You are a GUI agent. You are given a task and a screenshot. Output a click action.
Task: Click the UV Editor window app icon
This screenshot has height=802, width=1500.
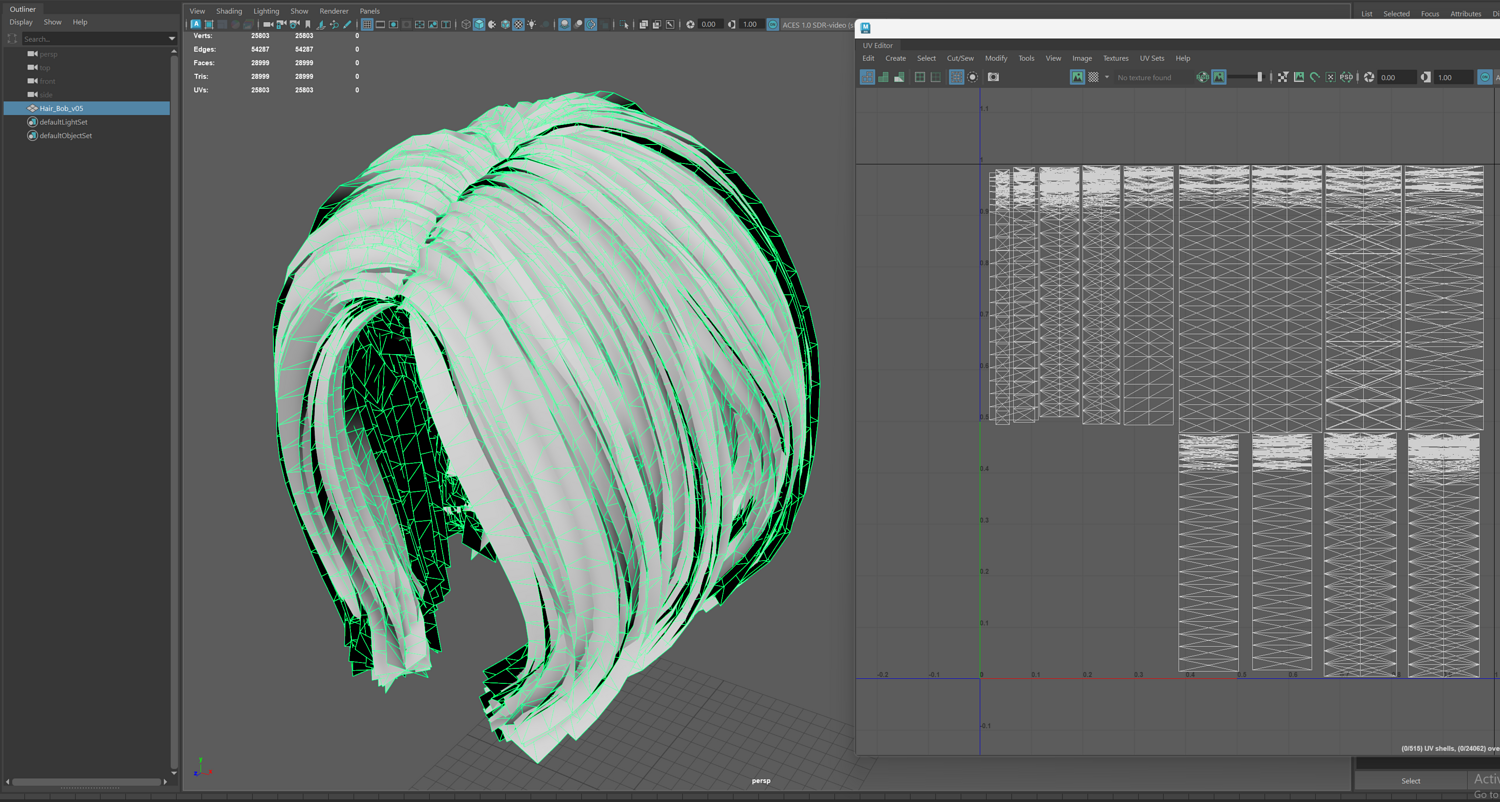(866, 28)
